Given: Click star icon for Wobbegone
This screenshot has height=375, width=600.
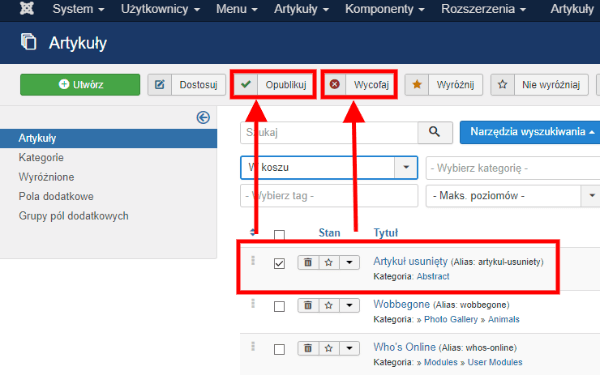Looking at the screenshot, I should [x=329, y=305].
